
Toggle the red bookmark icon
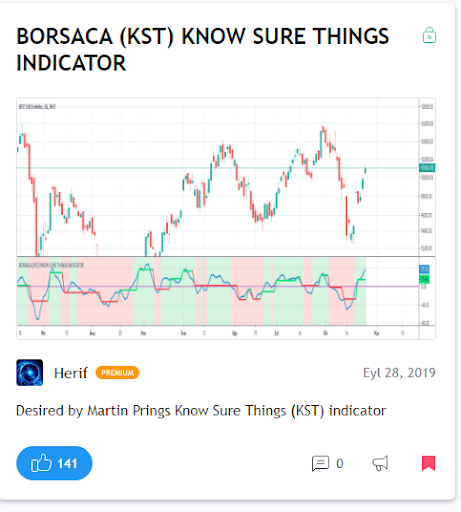428,463
